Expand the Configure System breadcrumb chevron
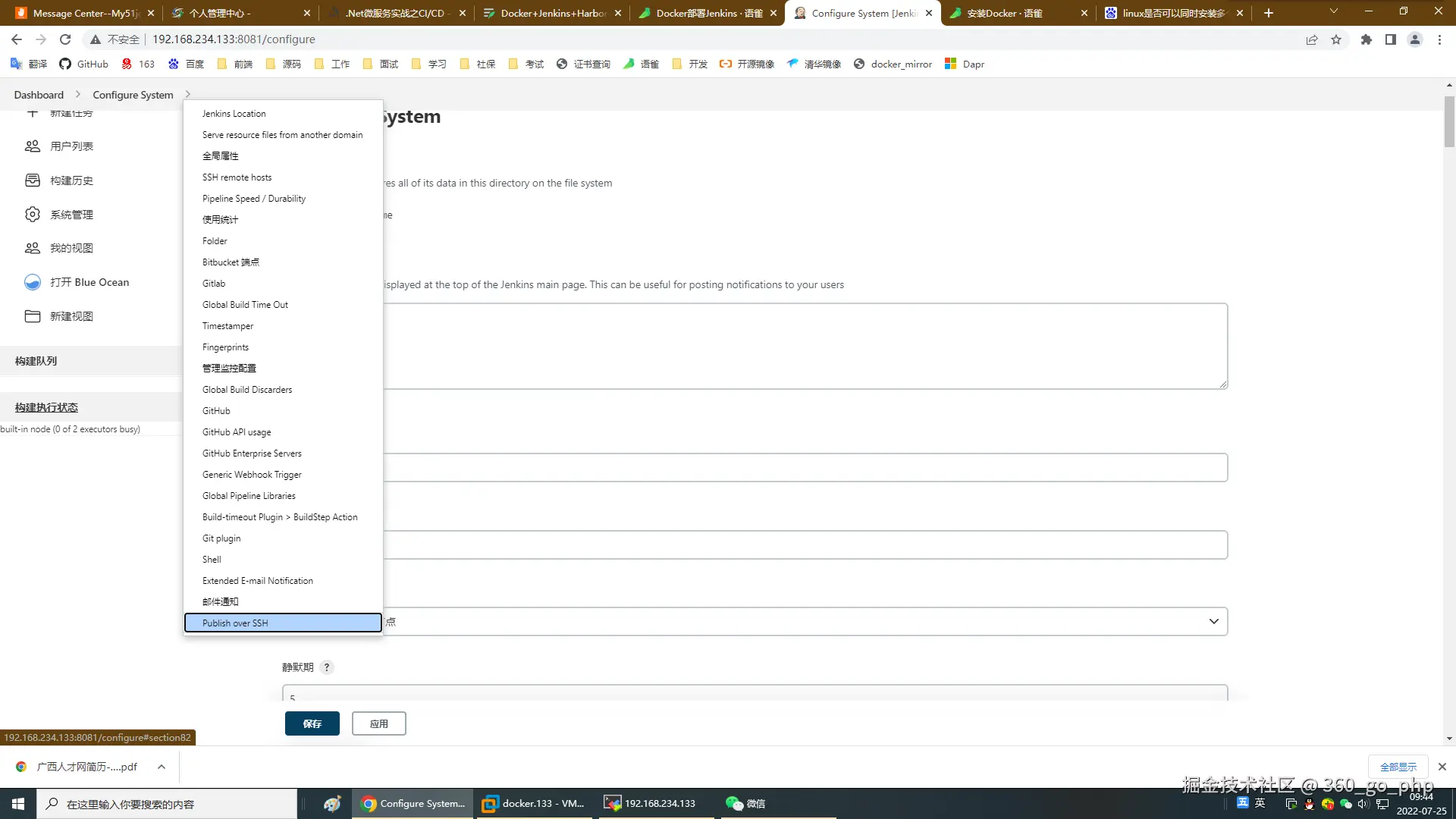This screenshot has height=819, width=1456. [187, 95]
